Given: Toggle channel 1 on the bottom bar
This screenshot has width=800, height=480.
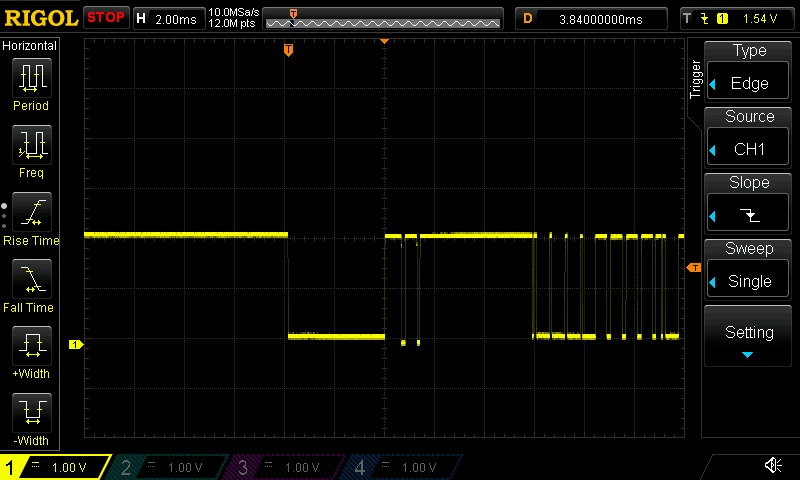Looking at the screenshot, I should pos(57,467).
